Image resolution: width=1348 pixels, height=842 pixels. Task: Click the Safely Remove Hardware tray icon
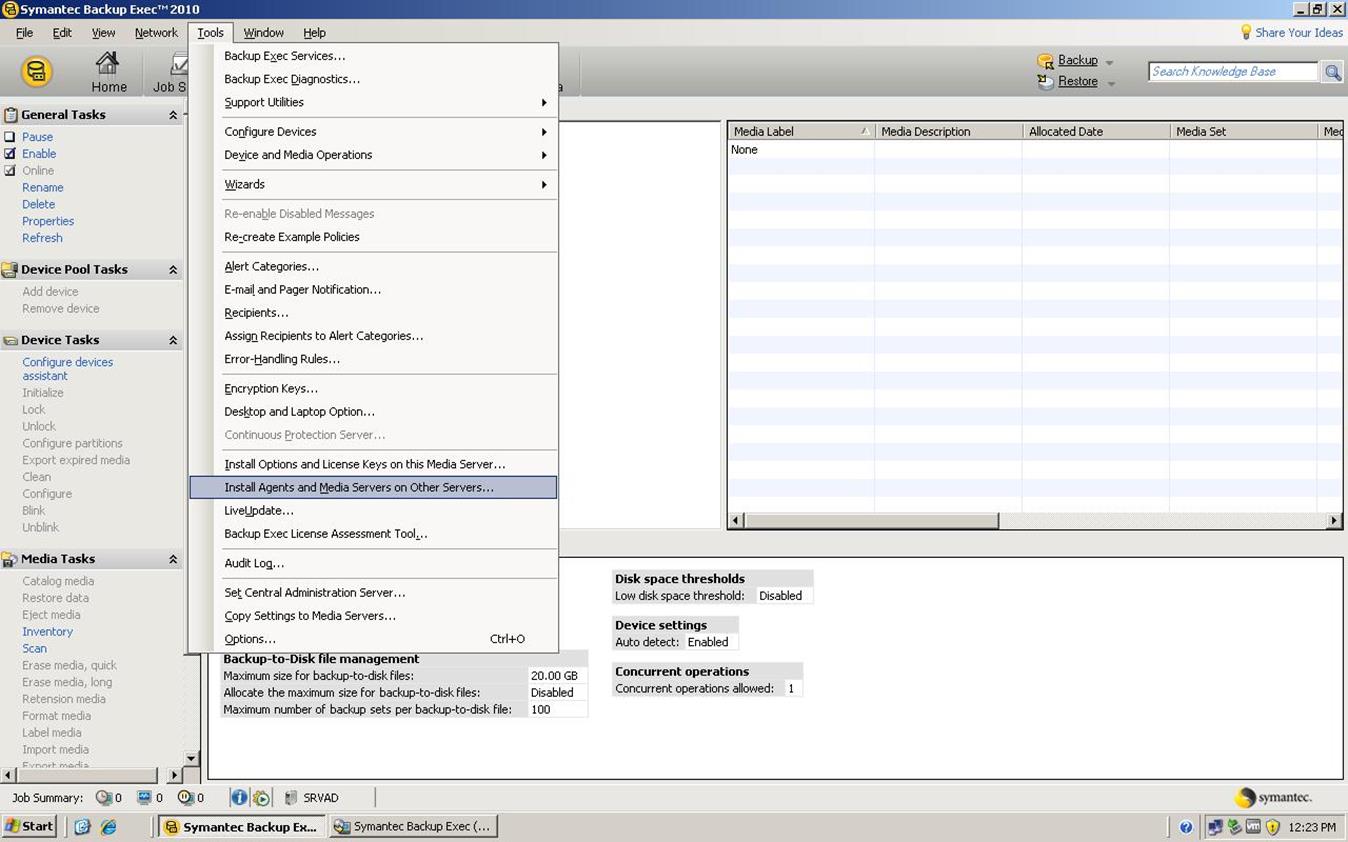click(x=1234, y=827)
